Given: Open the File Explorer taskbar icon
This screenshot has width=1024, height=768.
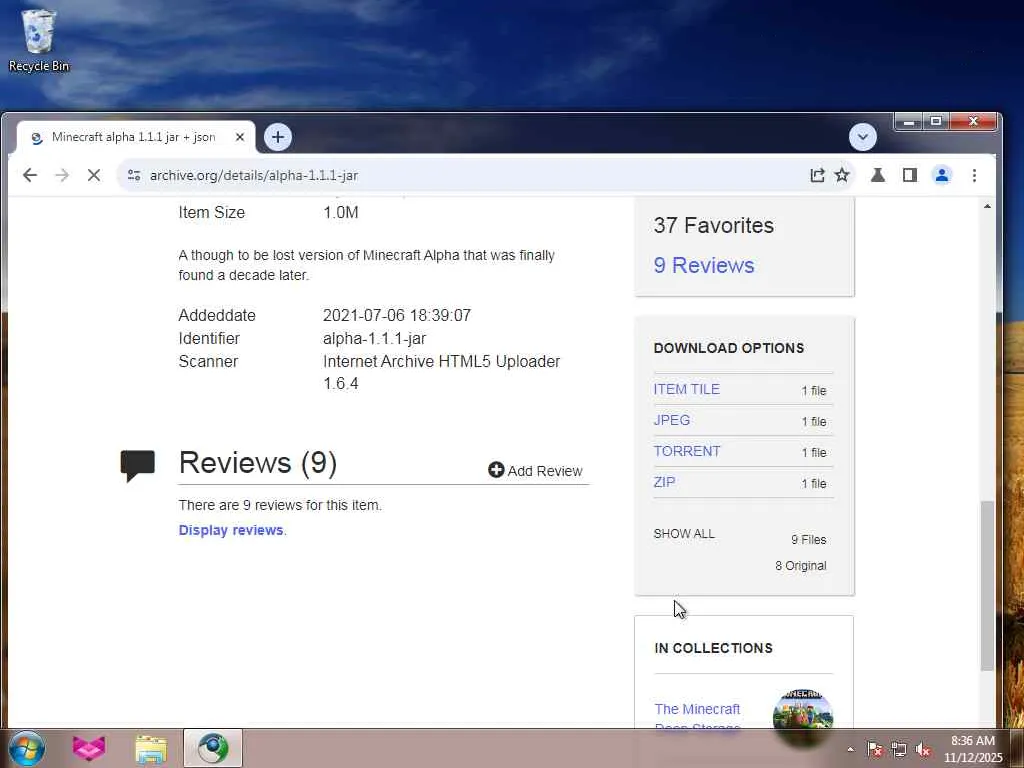Looking at the screenshot, I should (x=151, y=749).
